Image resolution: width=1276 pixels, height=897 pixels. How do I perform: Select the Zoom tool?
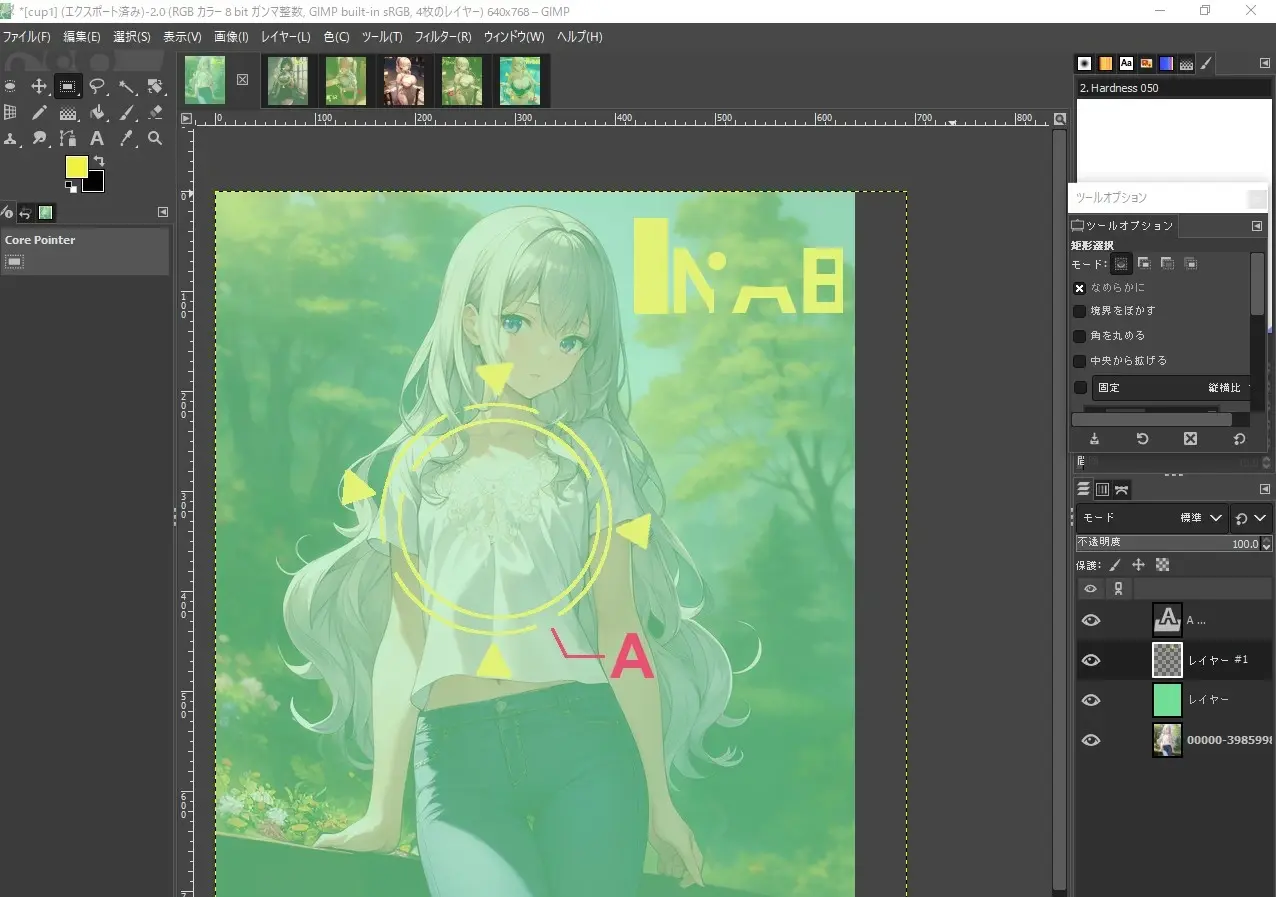[155, 139]
